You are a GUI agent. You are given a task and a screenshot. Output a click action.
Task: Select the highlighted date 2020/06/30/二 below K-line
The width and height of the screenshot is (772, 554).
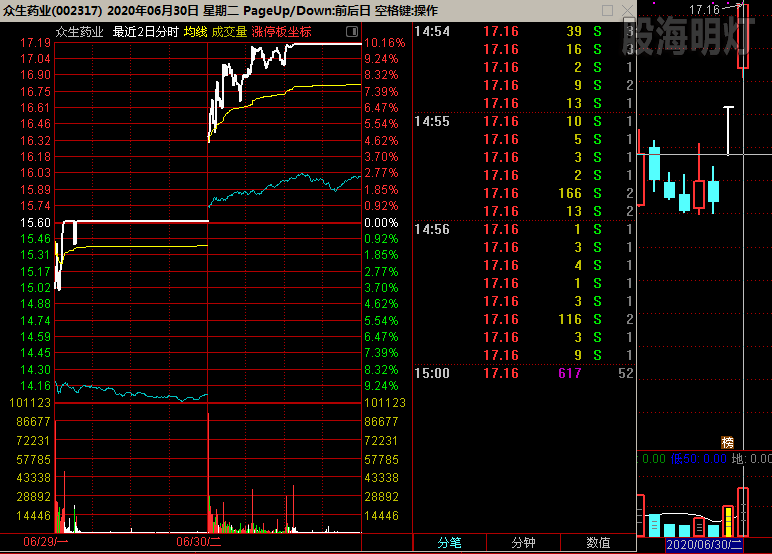tap(704, 545)
